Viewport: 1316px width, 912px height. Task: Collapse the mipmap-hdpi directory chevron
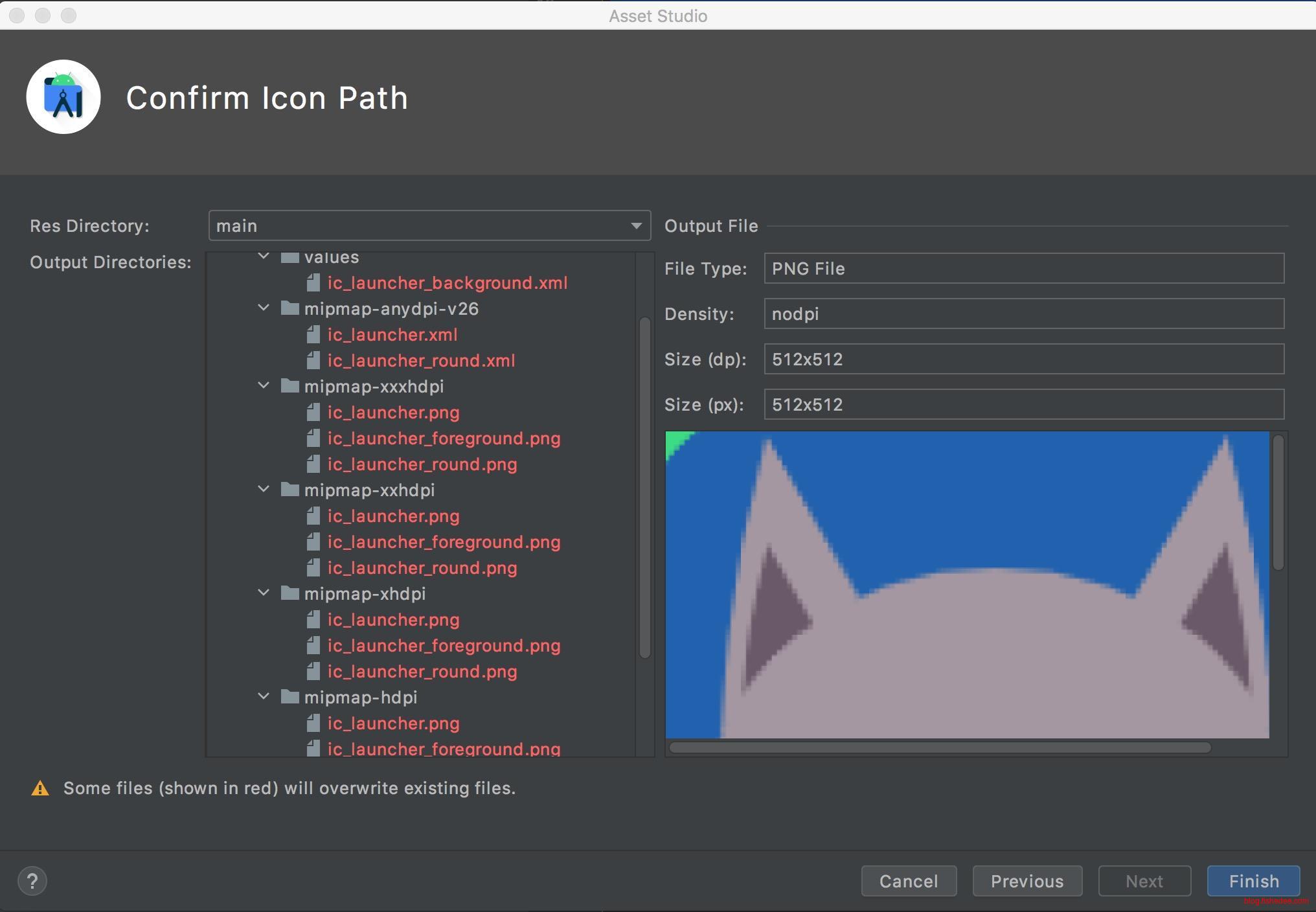tap(264, 696)
